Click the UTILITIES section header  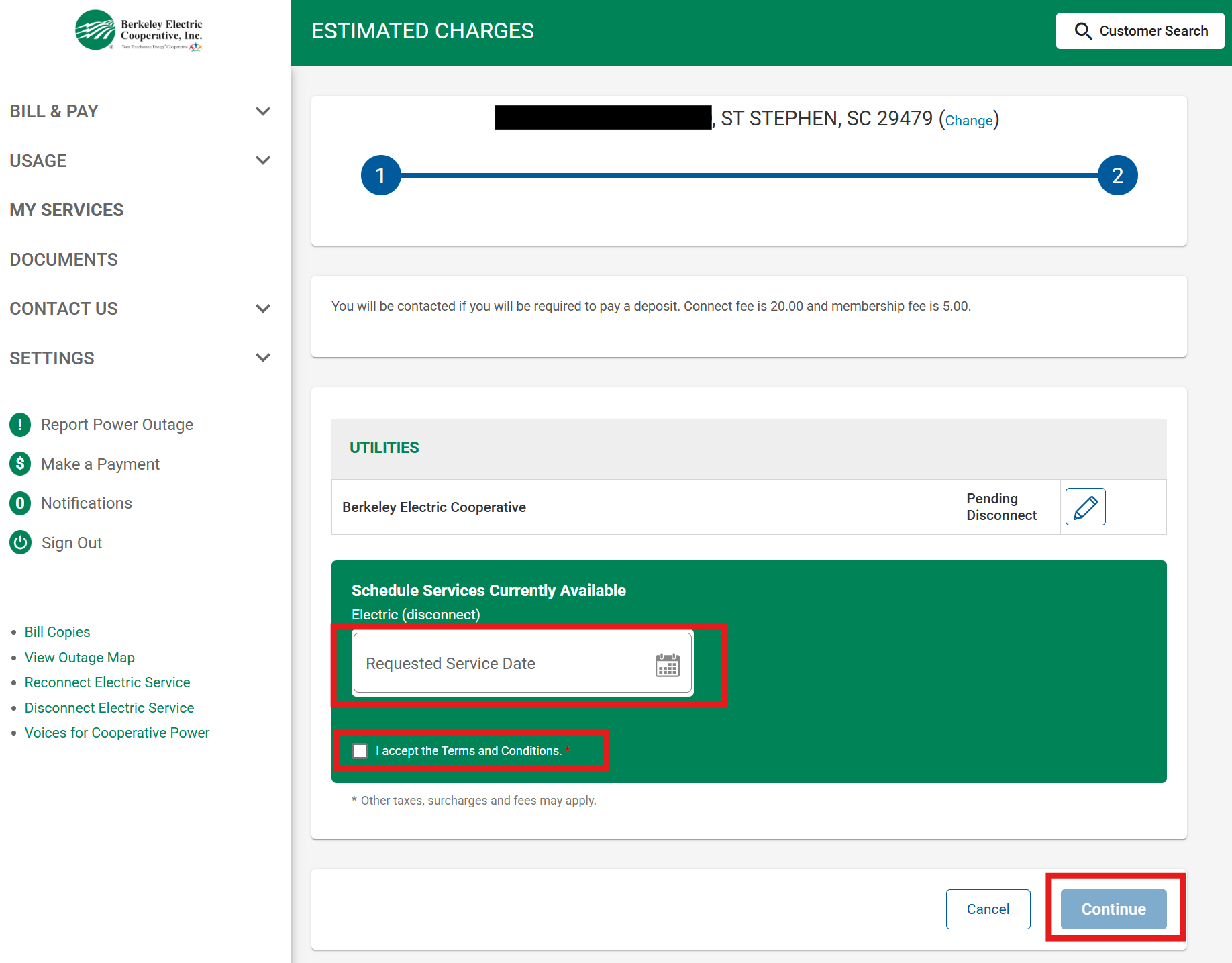click(384, 448)
